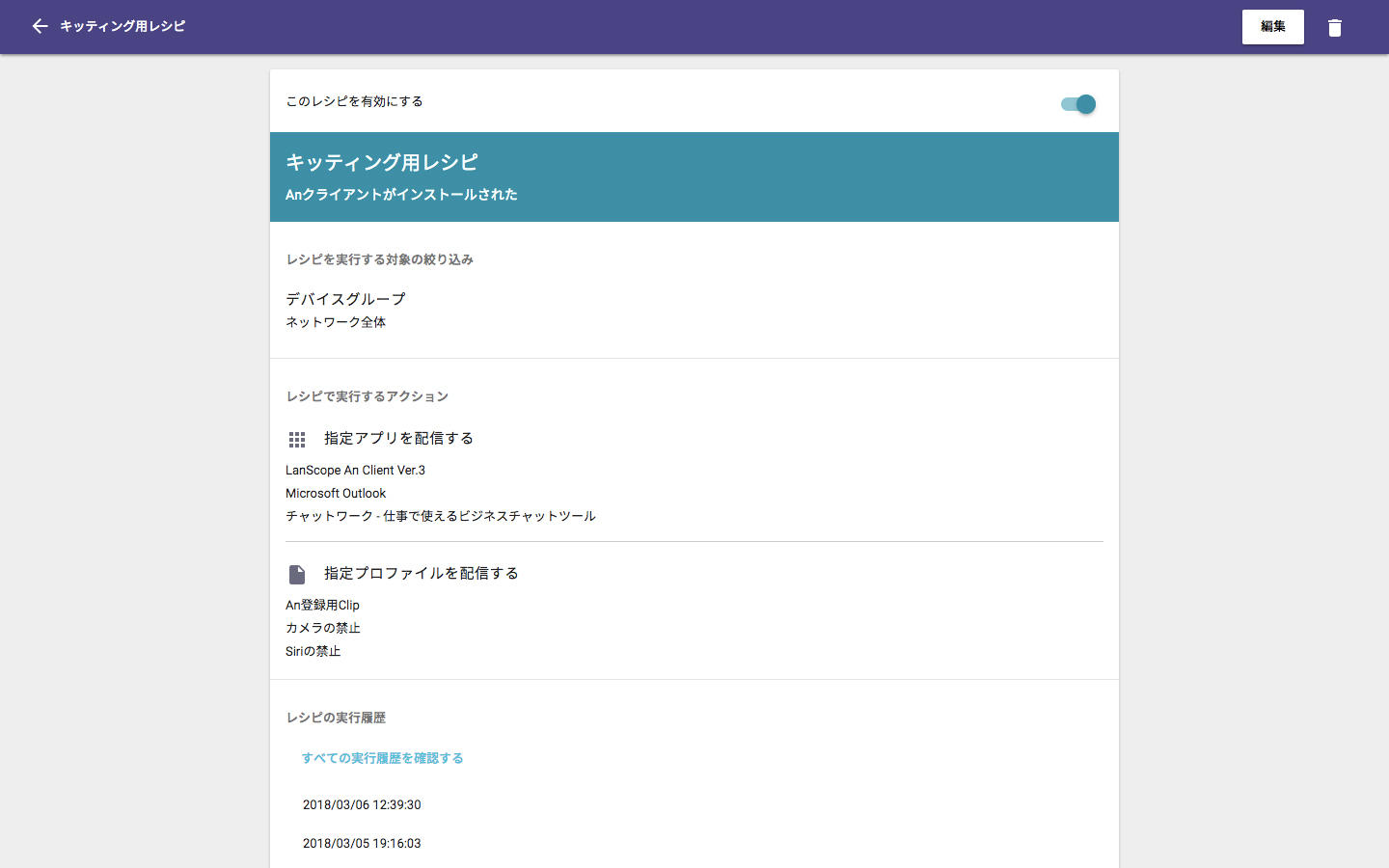Click the 指定アプリを配信する action heading

click(x=398, y=438)
